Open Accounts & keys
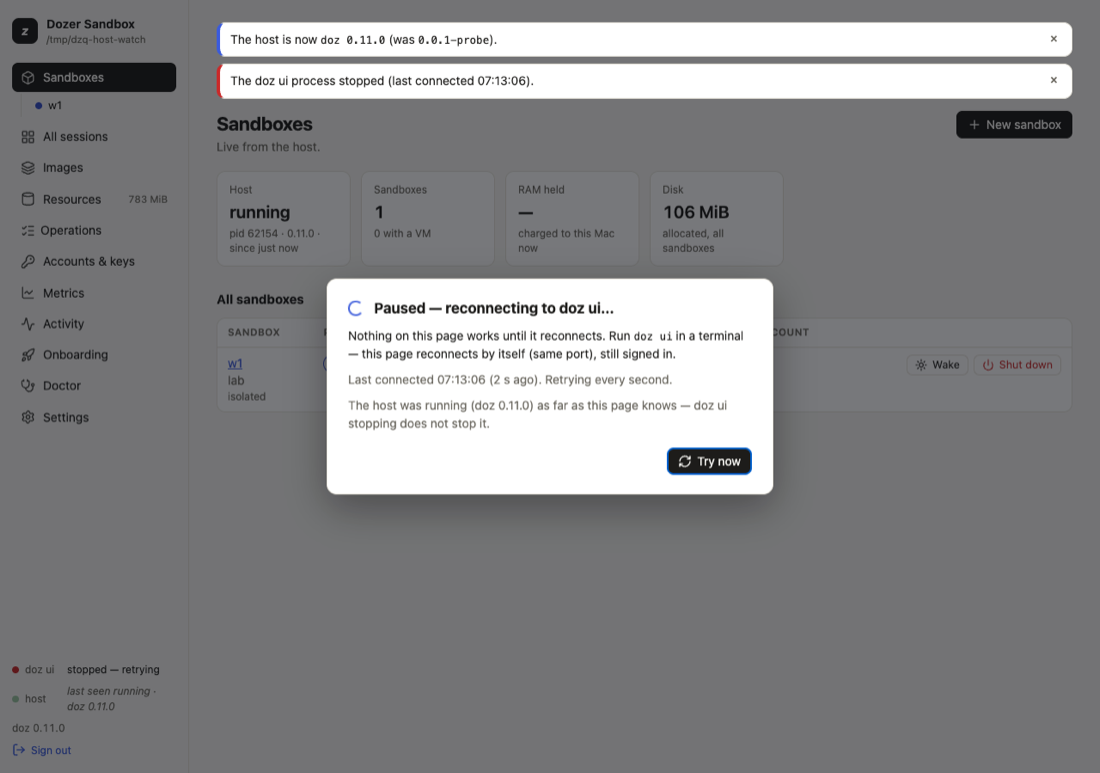The image size is (1100, 773). (94, 262)
